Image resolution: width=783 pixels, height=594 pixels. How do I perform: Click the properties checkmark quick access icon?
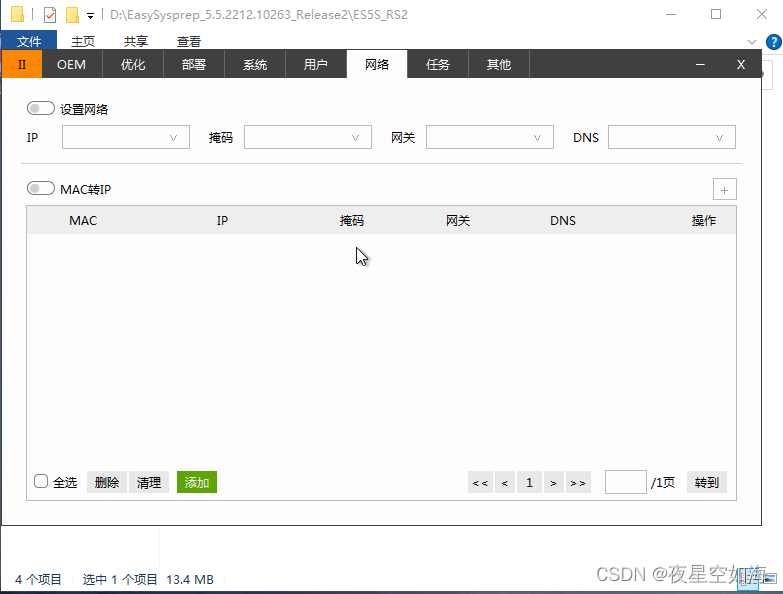click(x=50, y=15)
